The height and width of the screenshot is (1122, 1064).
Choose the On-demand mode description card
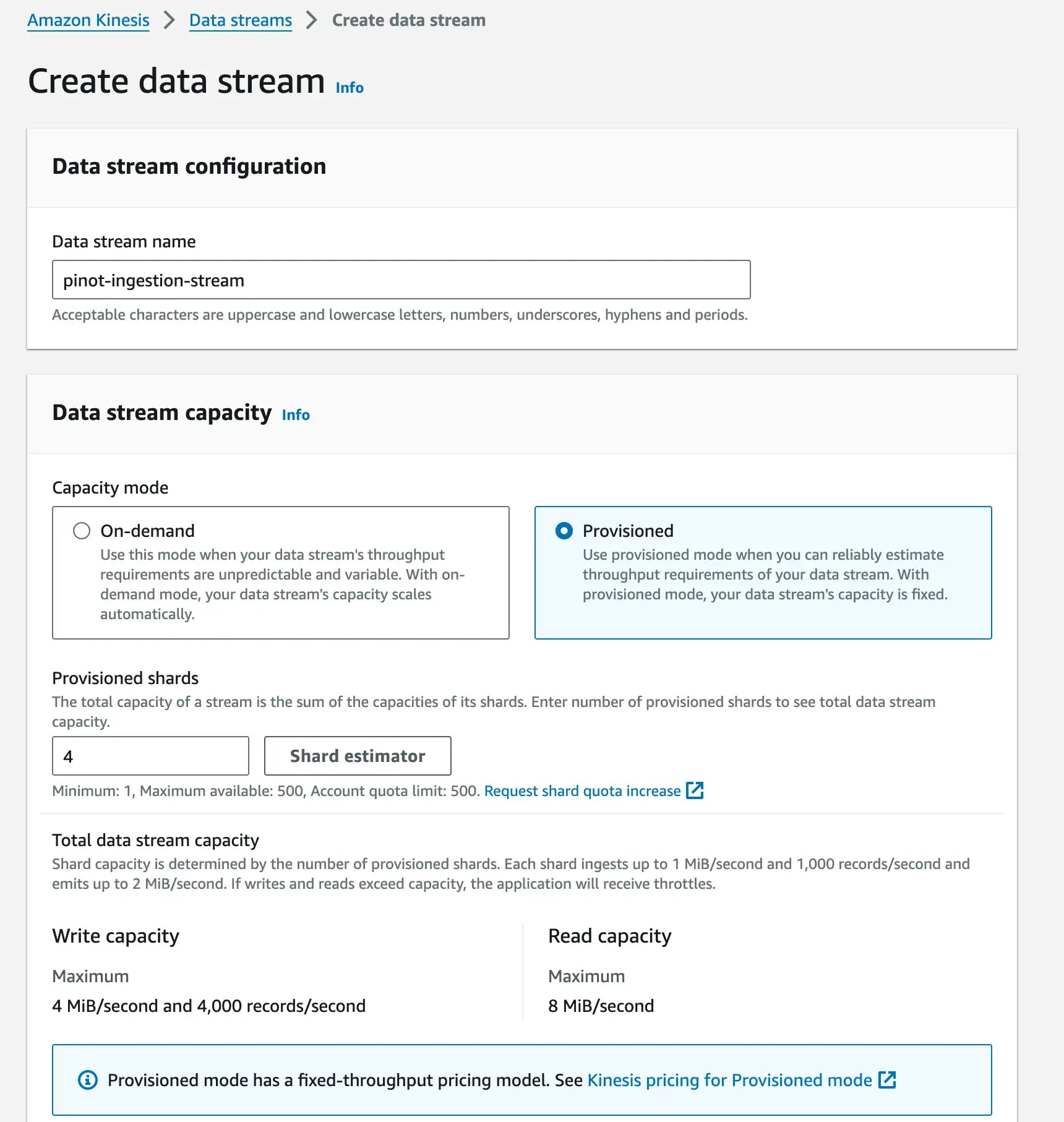point(281,573)
